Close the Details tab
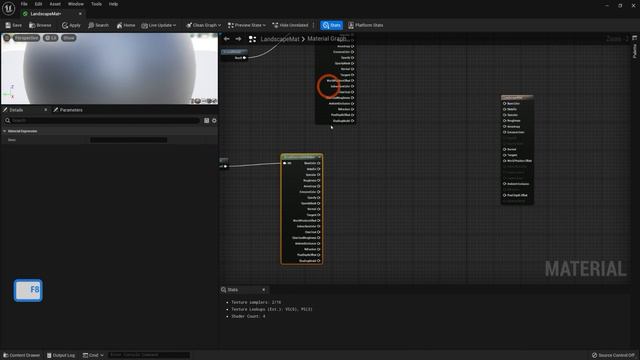The image size is (640, 360). tap(45, 110)
